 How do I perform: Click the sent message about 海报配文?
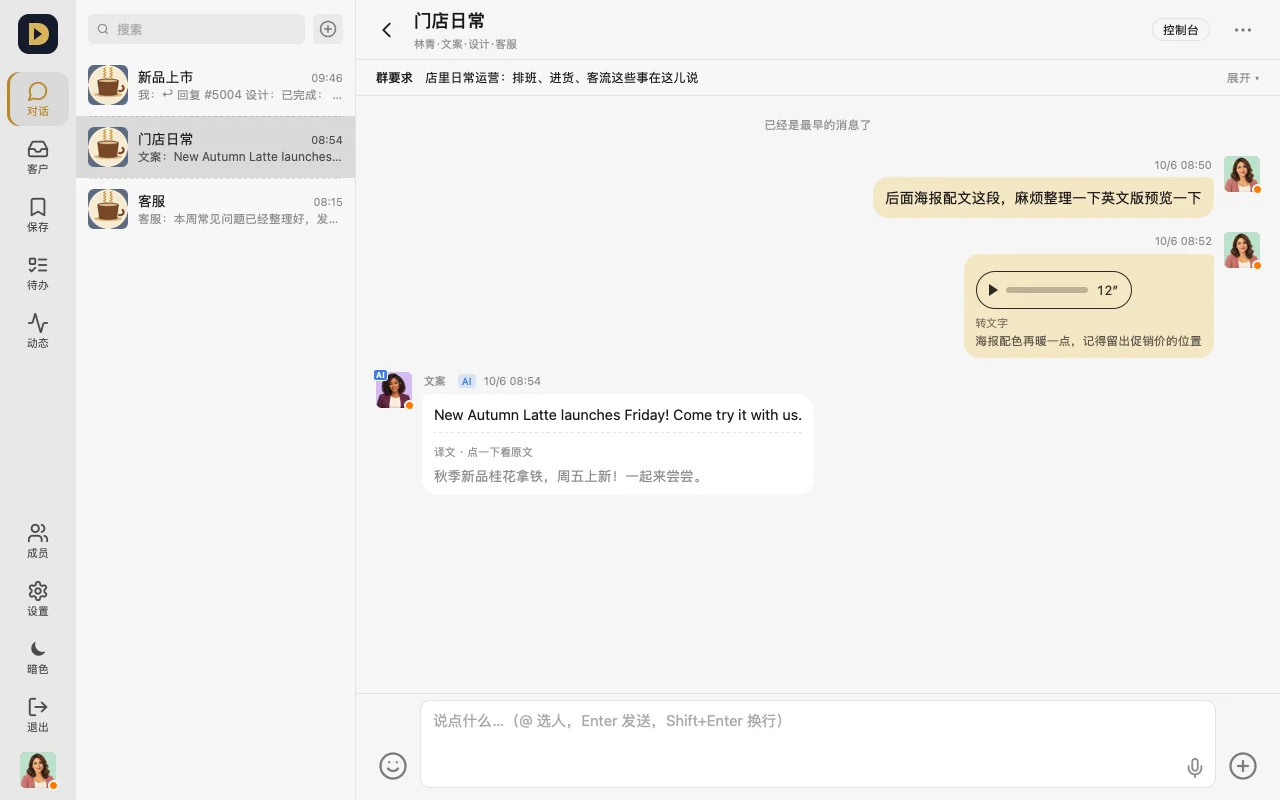(1043, 198)
